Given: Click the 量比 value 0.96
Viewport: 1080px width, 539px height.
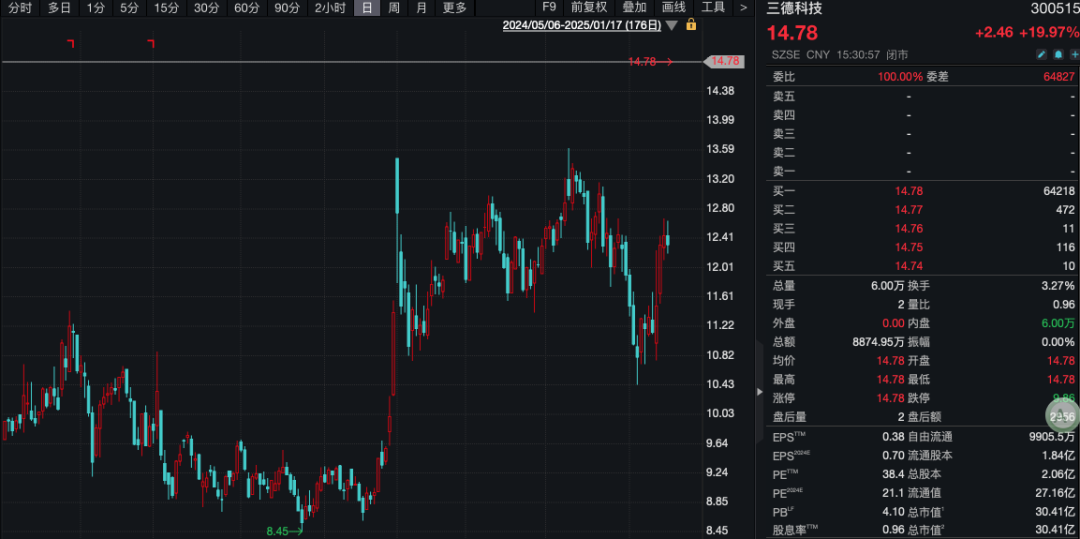Looking at the screenshot, I should [1063, 304].
